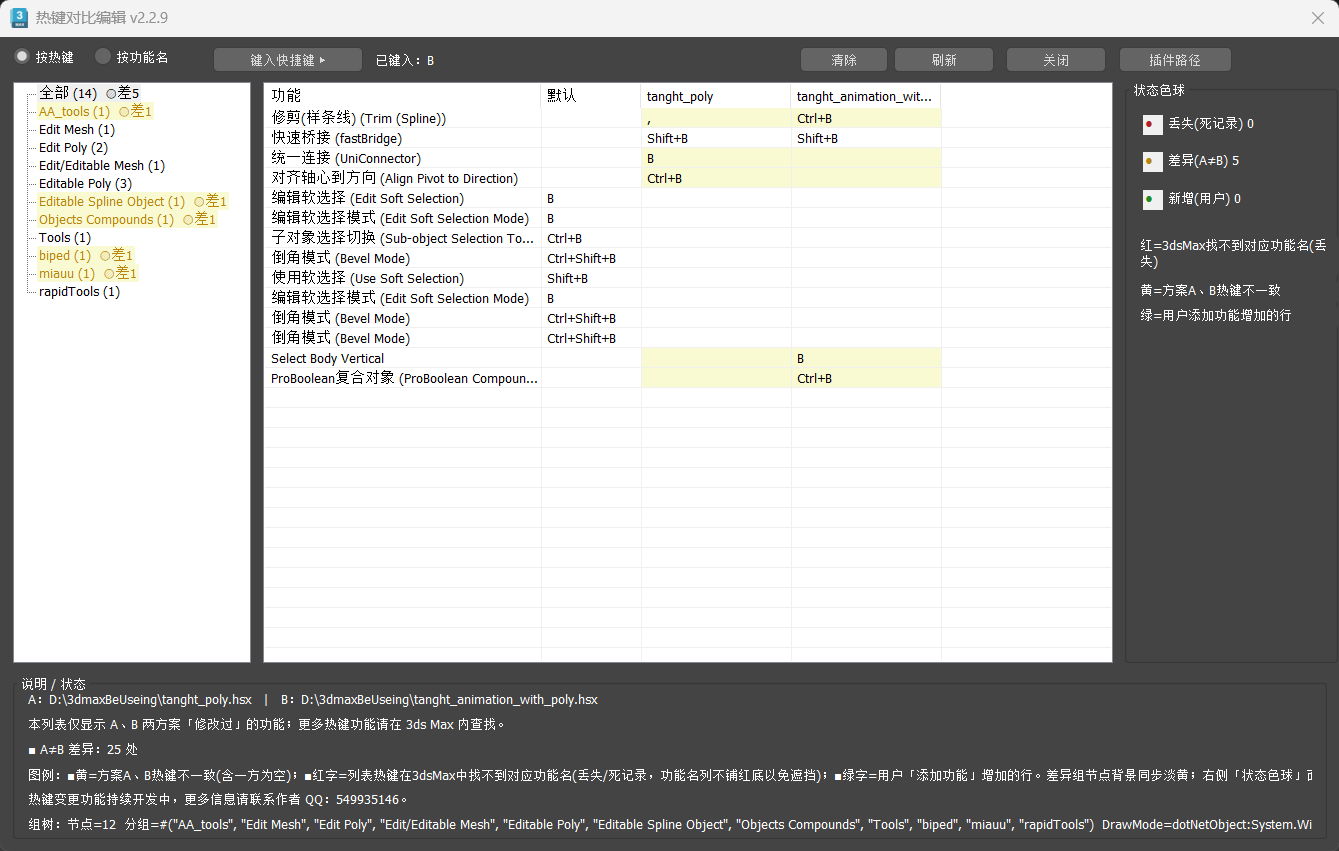The image size is (1339, 851).
Task: Toggle the yellow 差异(A≠B) status ball
Action: click(1152, 161)
